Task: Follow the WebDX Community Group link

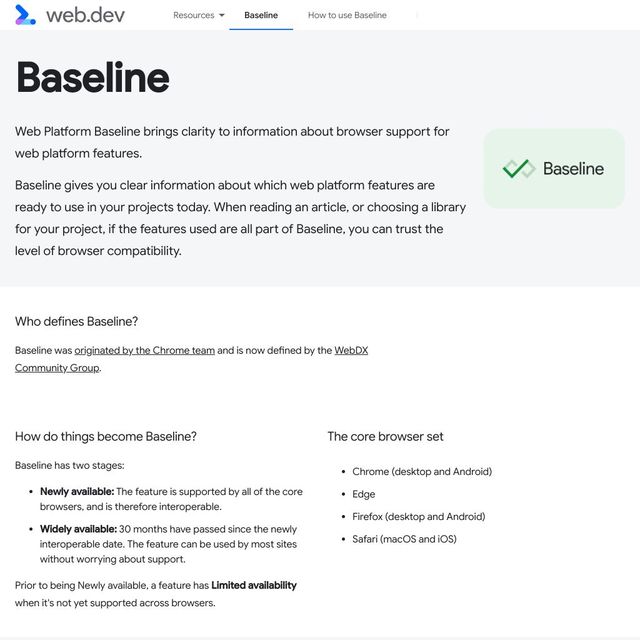Action: [350, 351]
